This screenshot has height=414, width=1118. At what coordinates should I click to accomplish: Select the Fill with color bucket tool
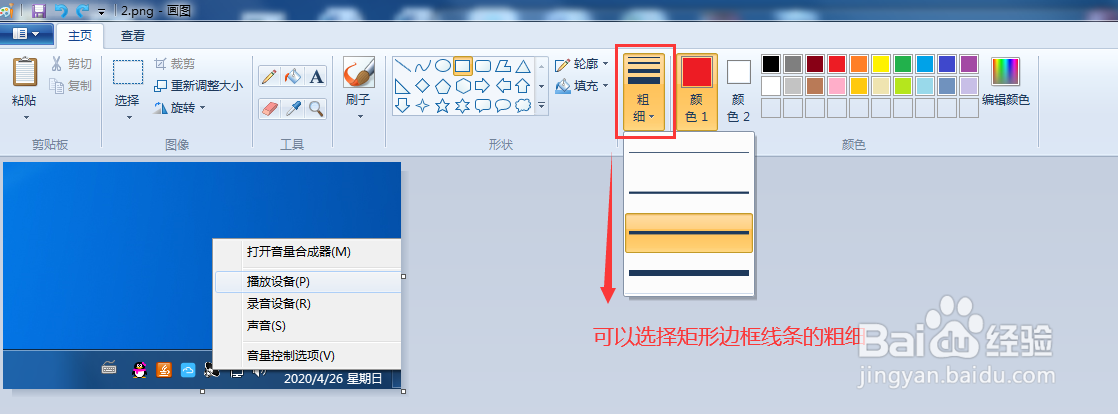pos(293,76)
